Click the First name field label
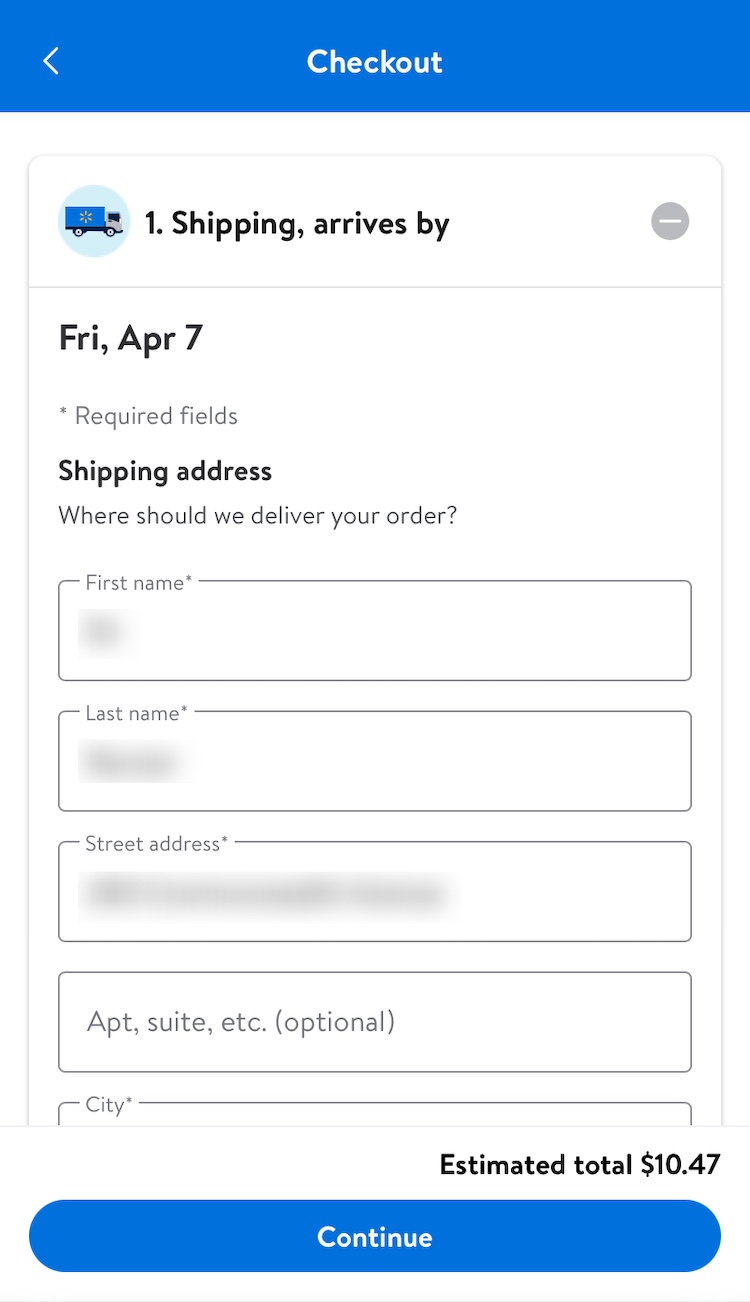Viewport: 750px width, 1302px height. [x=138, y=583]
